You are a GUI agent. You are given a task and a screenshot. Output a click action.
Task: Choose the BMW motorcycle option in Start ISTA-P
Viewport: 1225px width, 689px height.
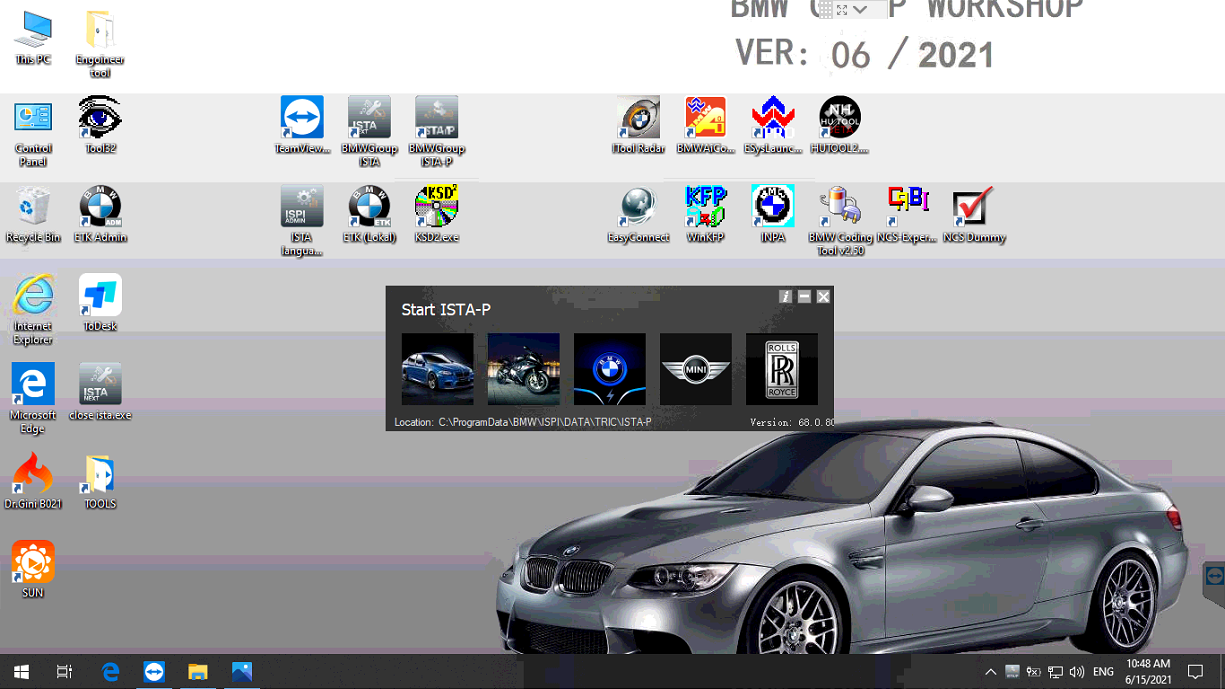[x=523, y=369]
